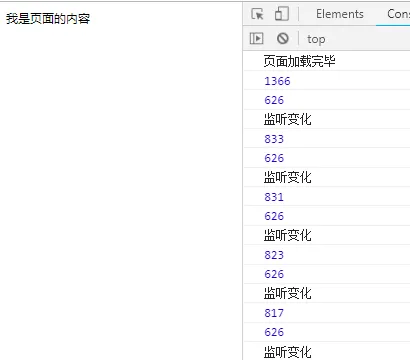Click the 626 value below 1366

274,100
